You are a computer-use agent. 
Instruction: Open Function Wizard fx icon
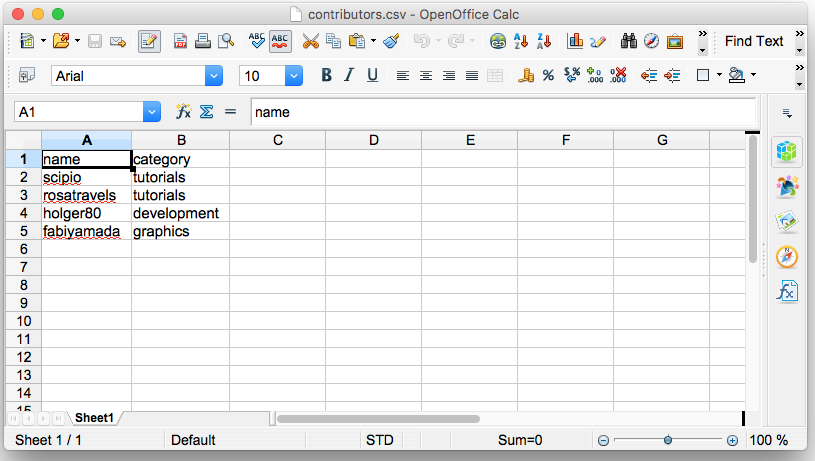coord(183,111)
